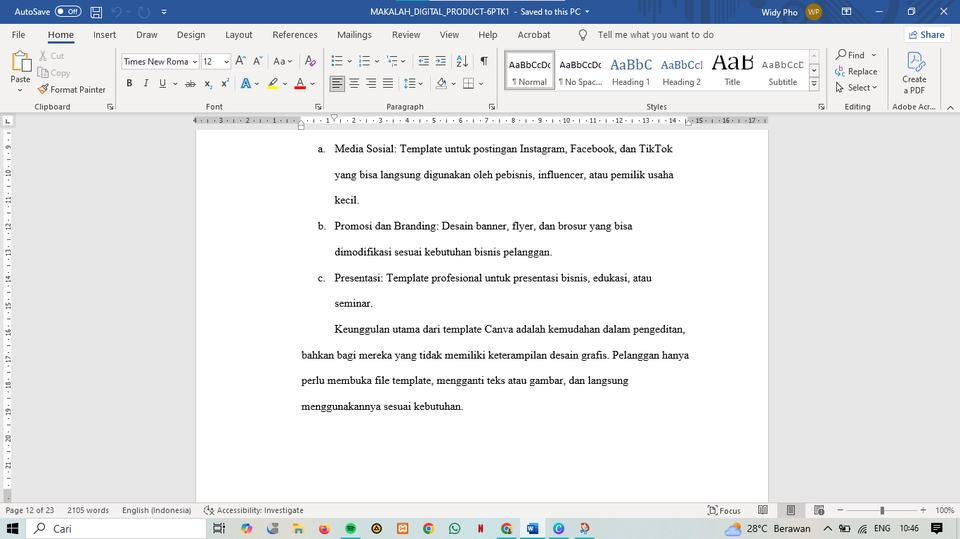Open WhatsApp from the taskbar
This screenshot has height=539, width=960.
click(x=454, y=528)
